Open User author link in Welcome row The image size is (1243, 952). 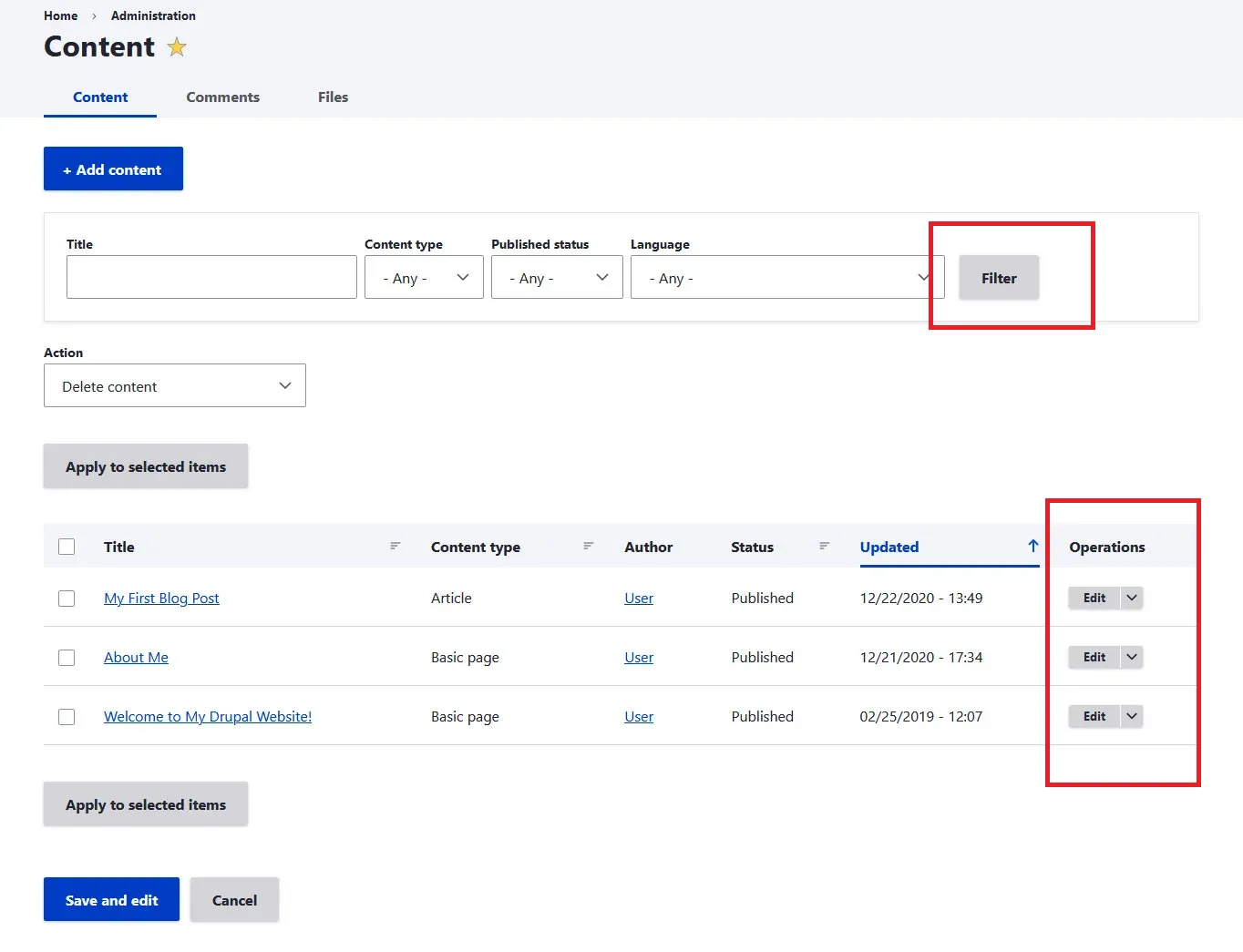tap(639, 716)
